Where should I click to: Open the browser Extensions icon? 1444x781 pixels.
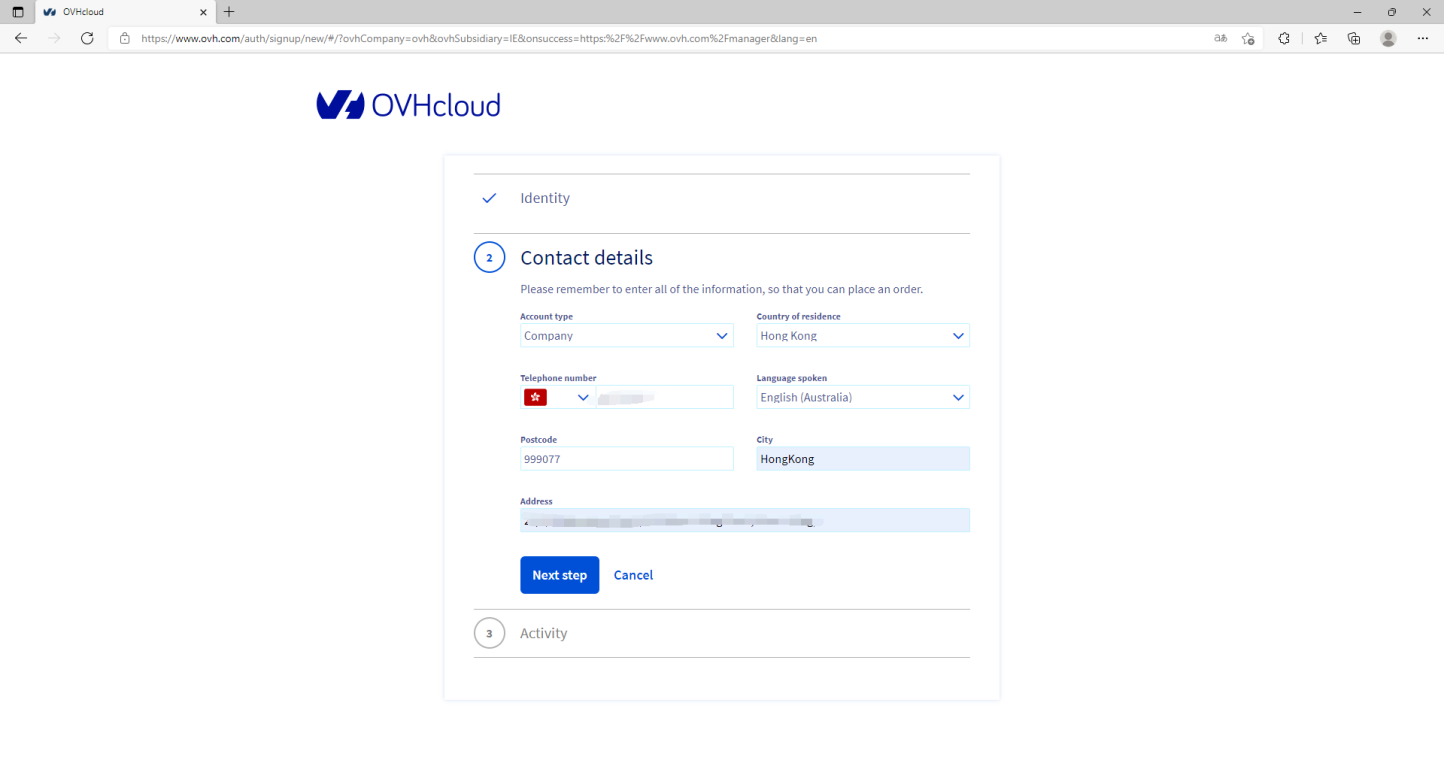click(1284, 38)
